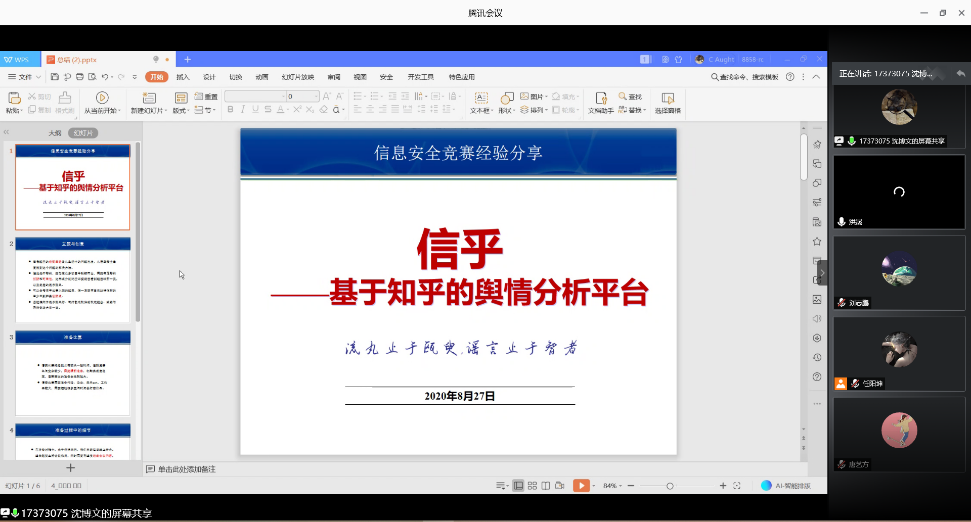Image resolution: width=971 pixels, height=522 pixels.
Task: Click the undo arrow icon
Action: tap(105, 77)
